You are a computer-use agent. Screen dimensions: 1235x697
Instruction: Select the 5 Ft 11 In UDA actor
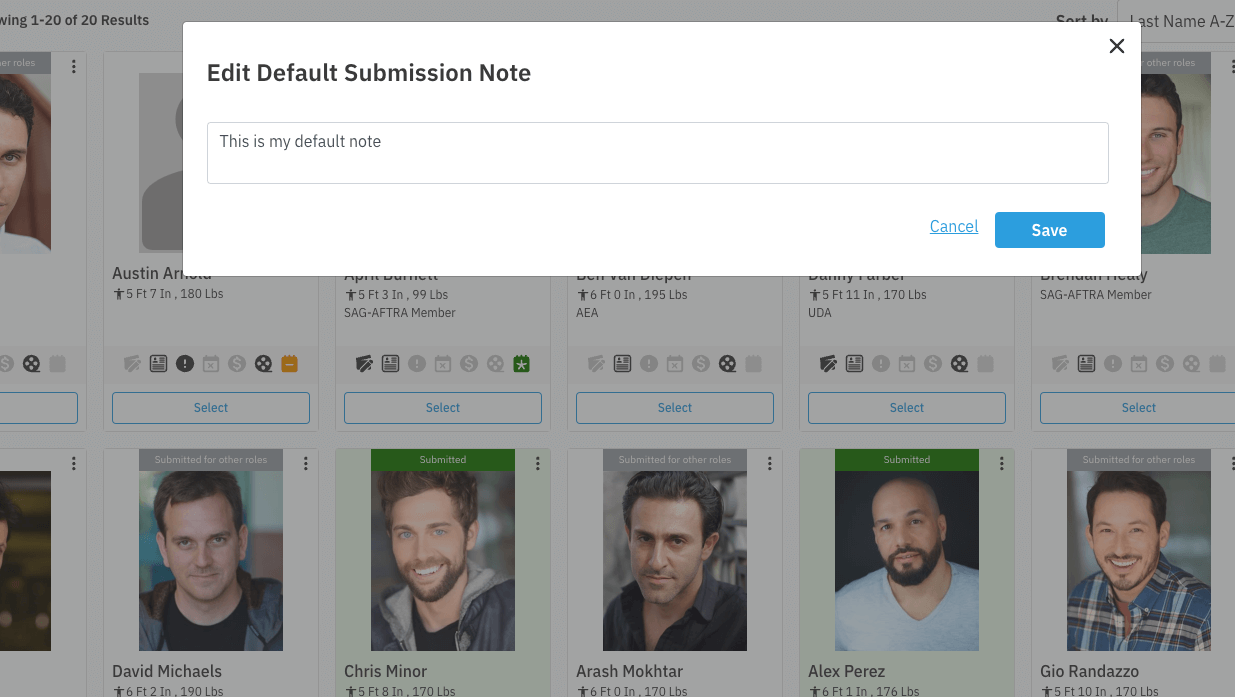[907, 408]
